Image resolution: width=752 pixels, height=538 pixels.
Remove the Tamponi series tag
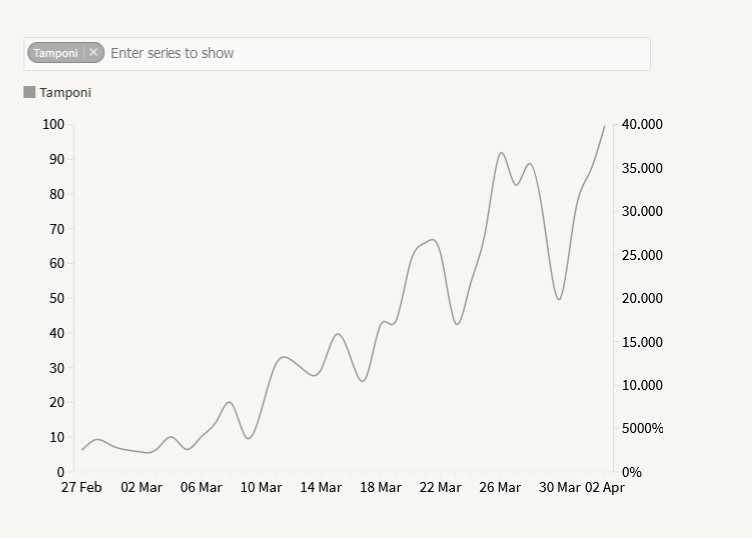click(93, 52)
